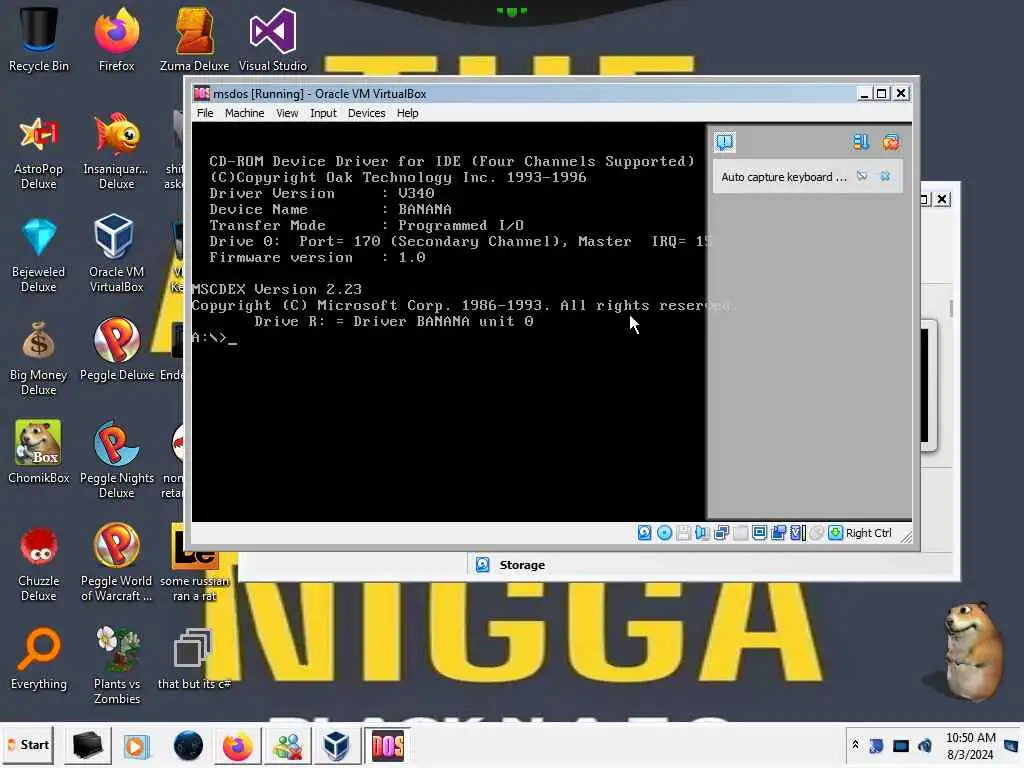Click the mouse integration status icon
This screenshot has height=768, width=1024.
point(816,533)
